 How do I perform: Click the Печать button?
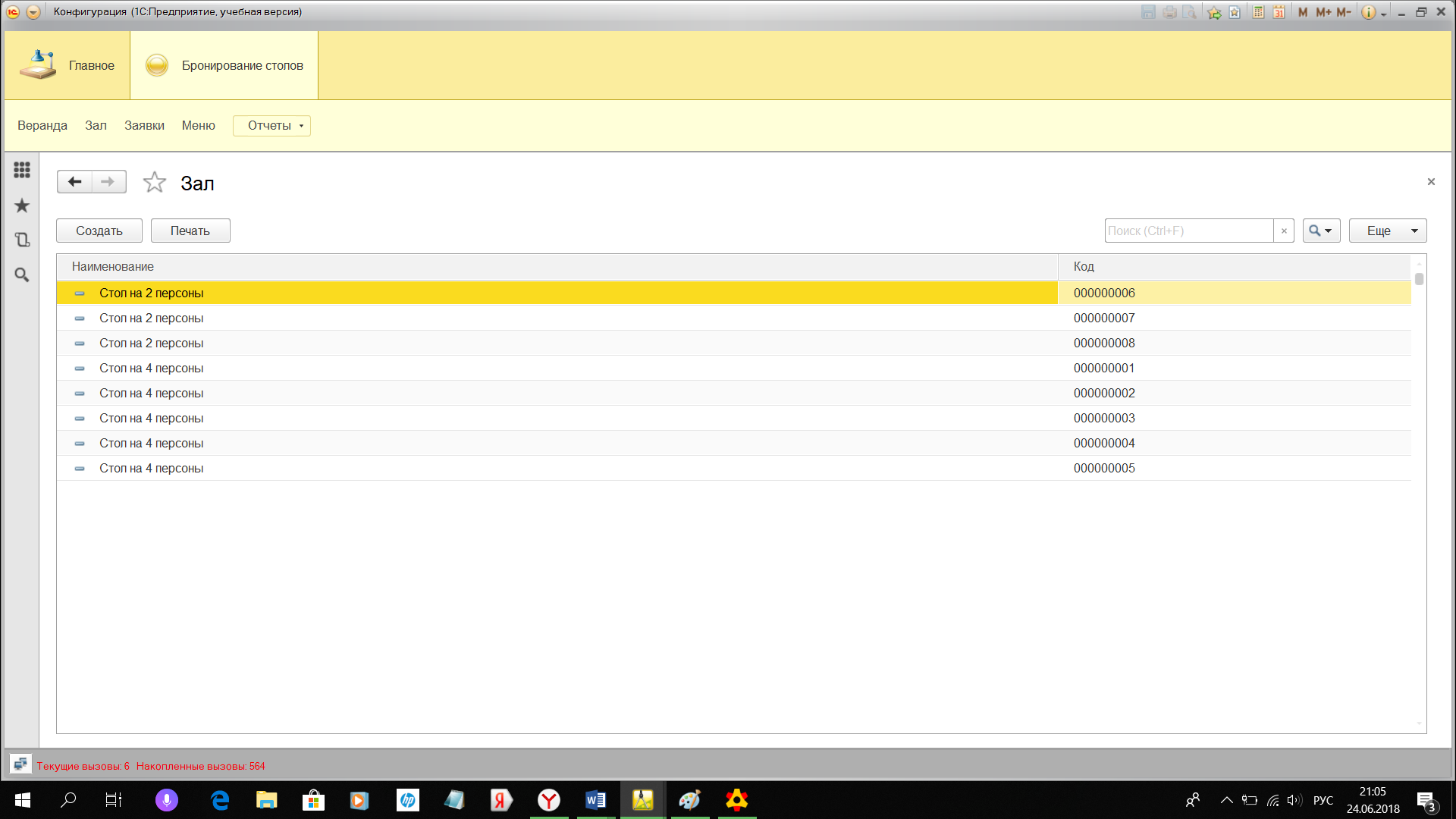(x=190, y=231)
